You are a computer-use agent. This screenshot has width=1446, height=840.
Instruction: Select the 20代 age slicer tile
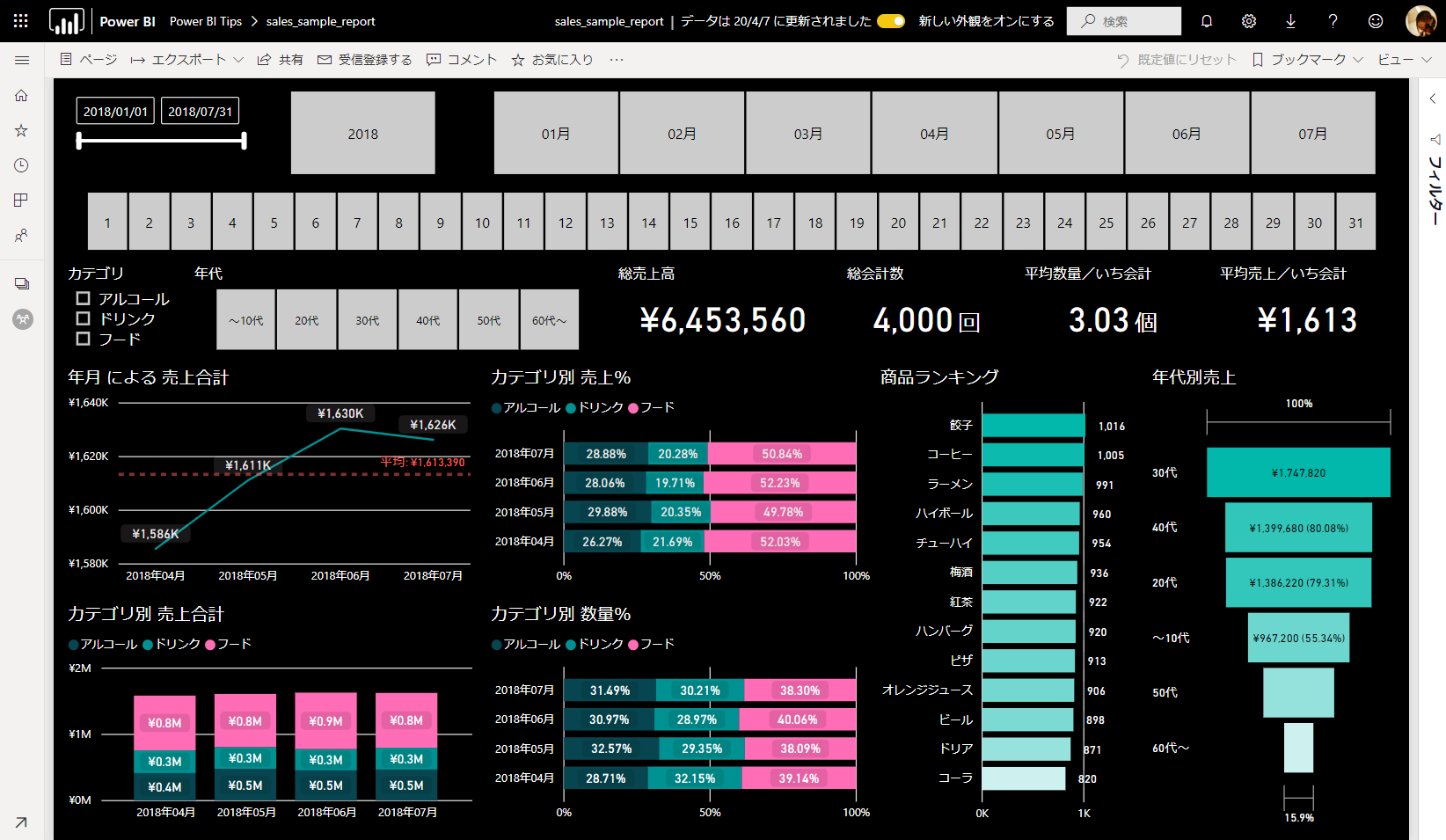coord(307,320)
